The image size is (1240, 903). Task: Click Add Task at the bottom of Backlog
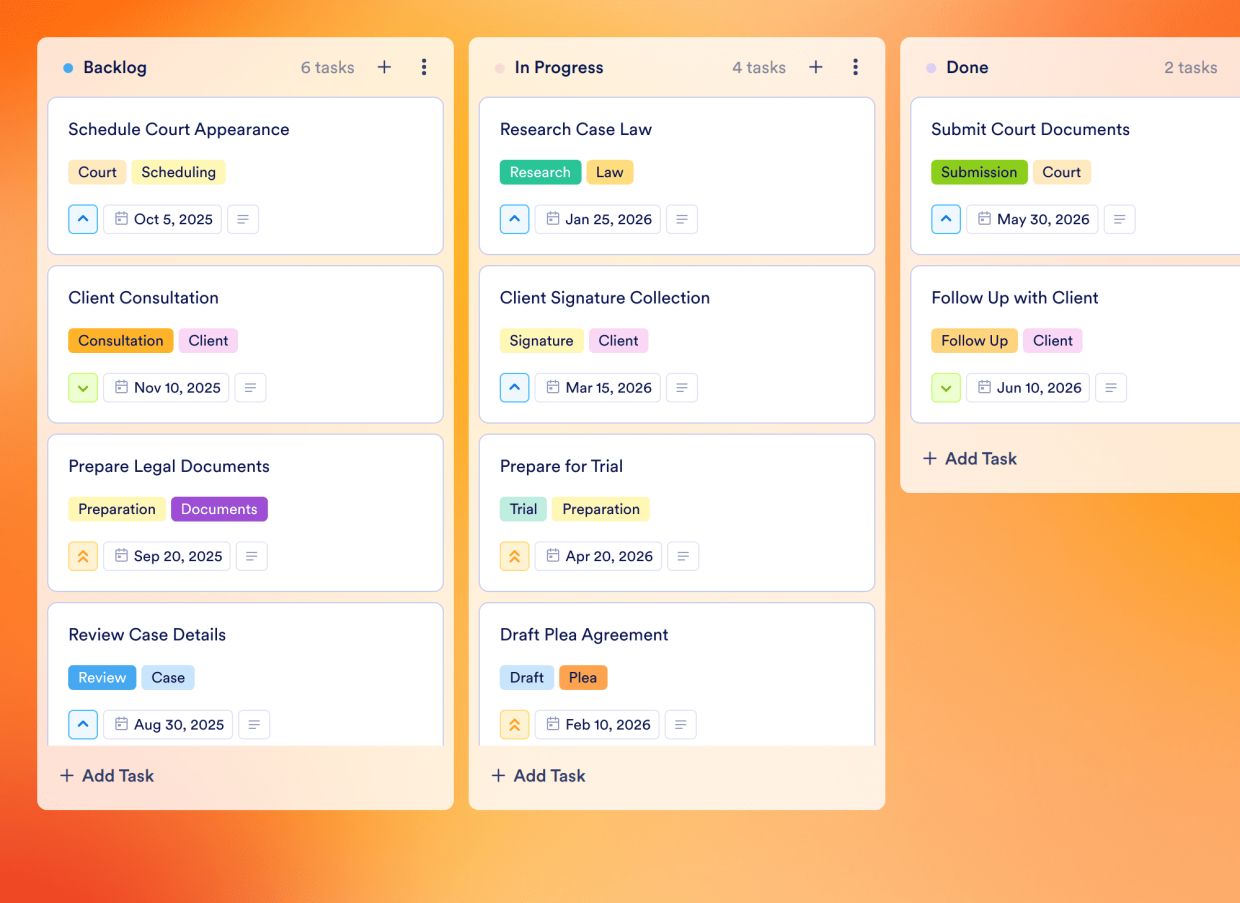(x=106, y=775)
